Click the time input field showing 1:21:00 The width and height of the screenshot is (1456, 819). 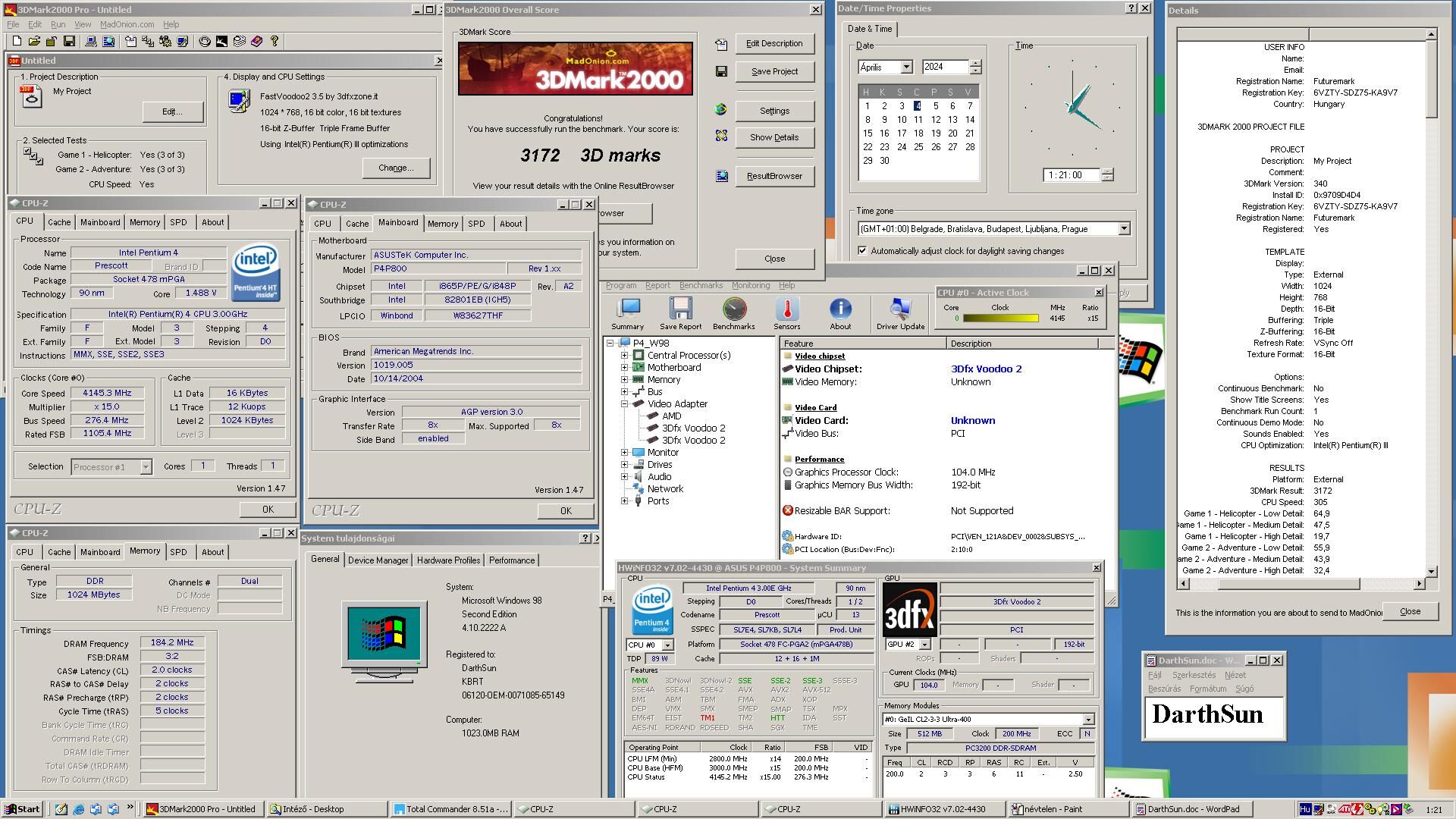(1071, 175)
